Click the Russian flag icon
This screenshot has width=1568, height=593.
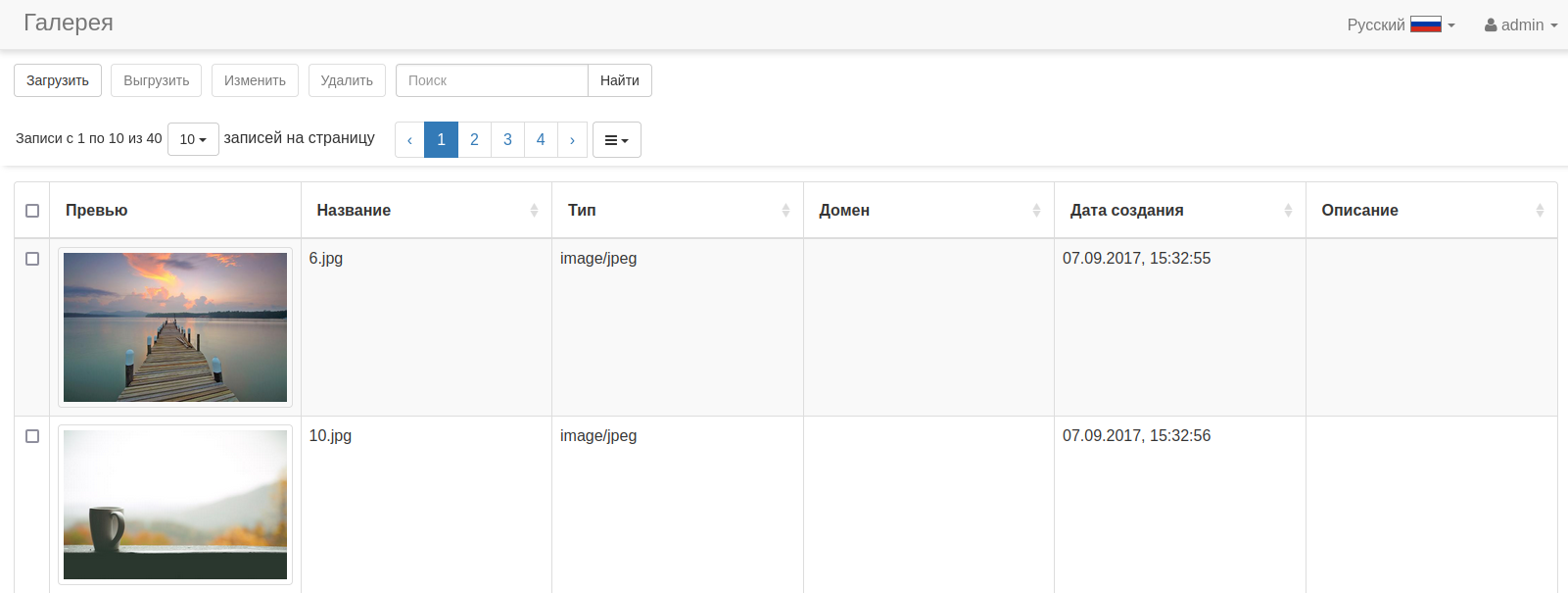[1425, 25]
